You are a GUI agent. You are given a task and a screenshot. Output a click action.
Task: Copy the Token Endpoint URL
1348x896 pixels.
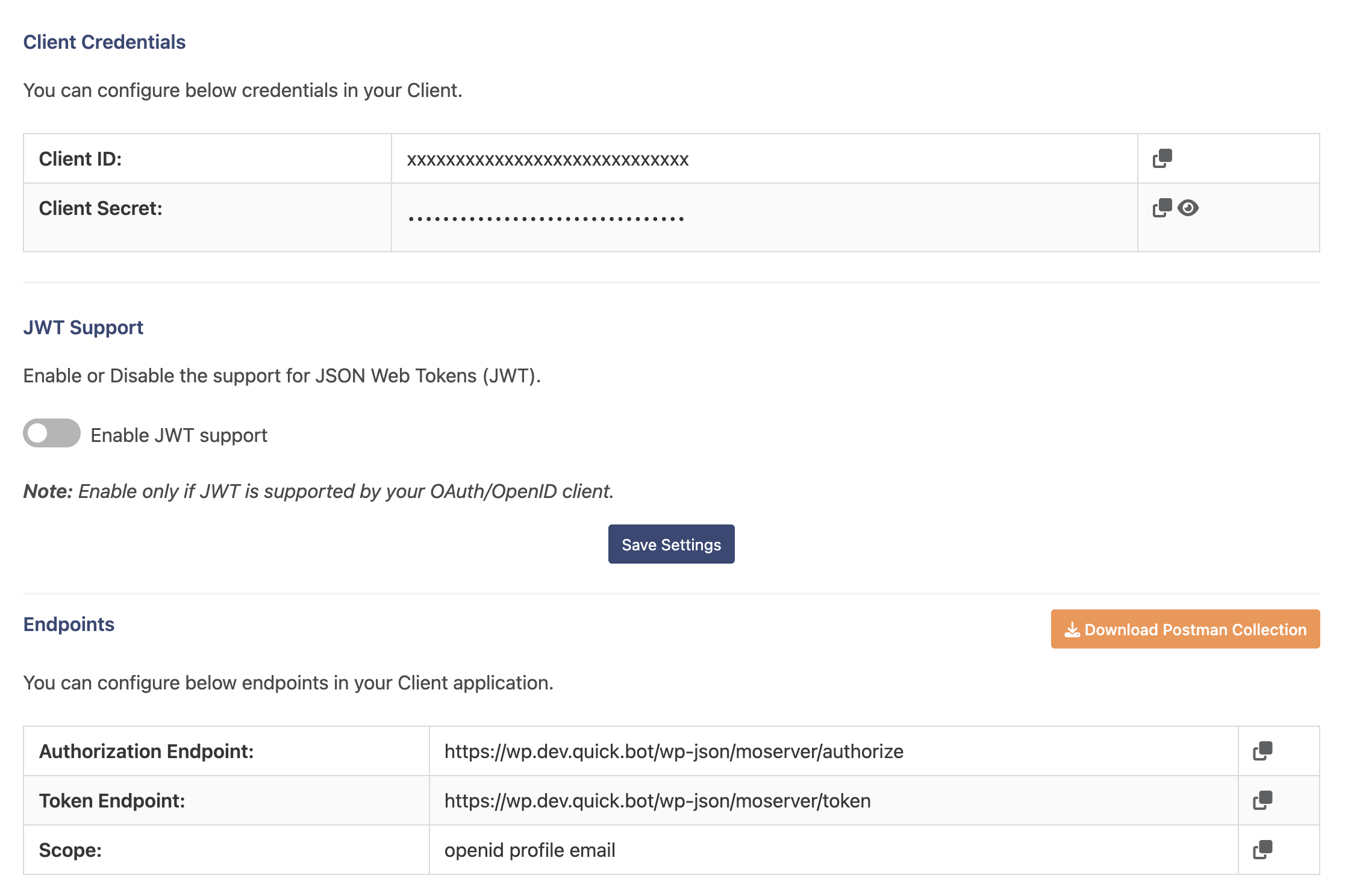click(1261, 800)
